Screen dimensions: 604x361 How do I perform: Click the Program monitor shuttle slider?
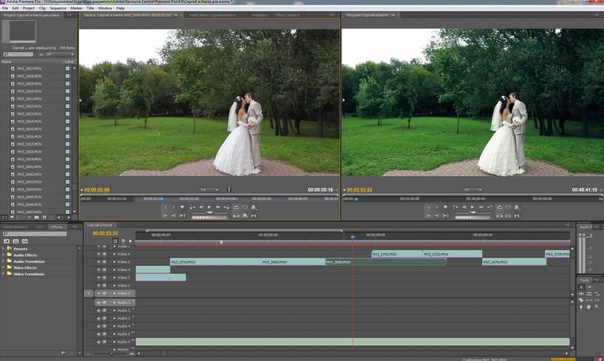[472, 213]
